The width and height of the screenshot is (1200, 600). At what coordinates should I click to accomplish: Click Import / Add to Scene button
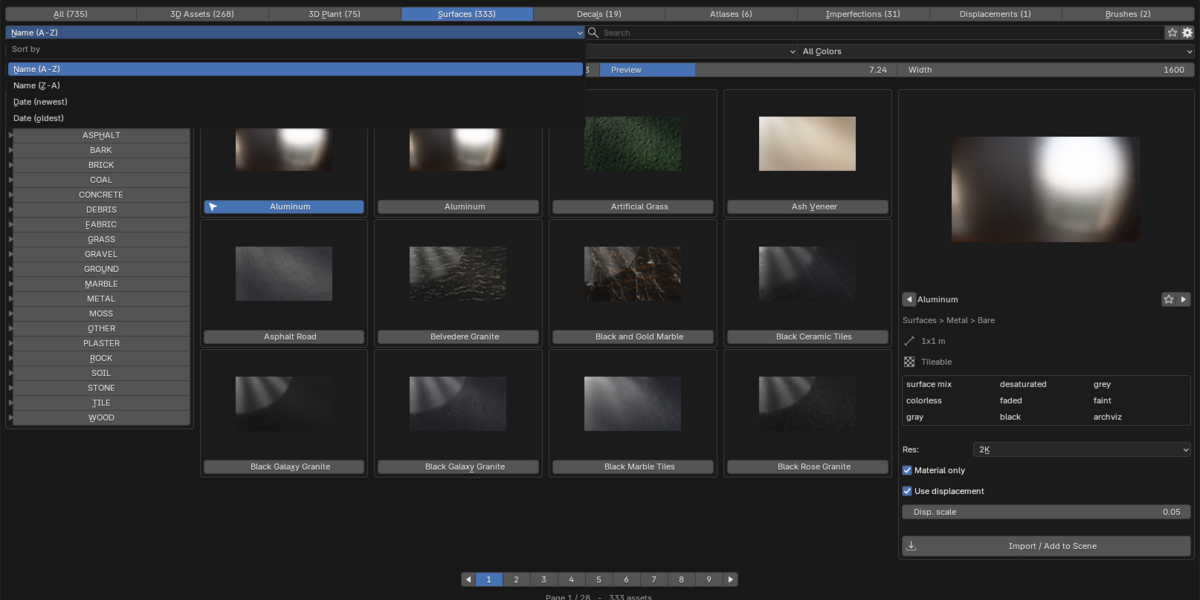1046,546
